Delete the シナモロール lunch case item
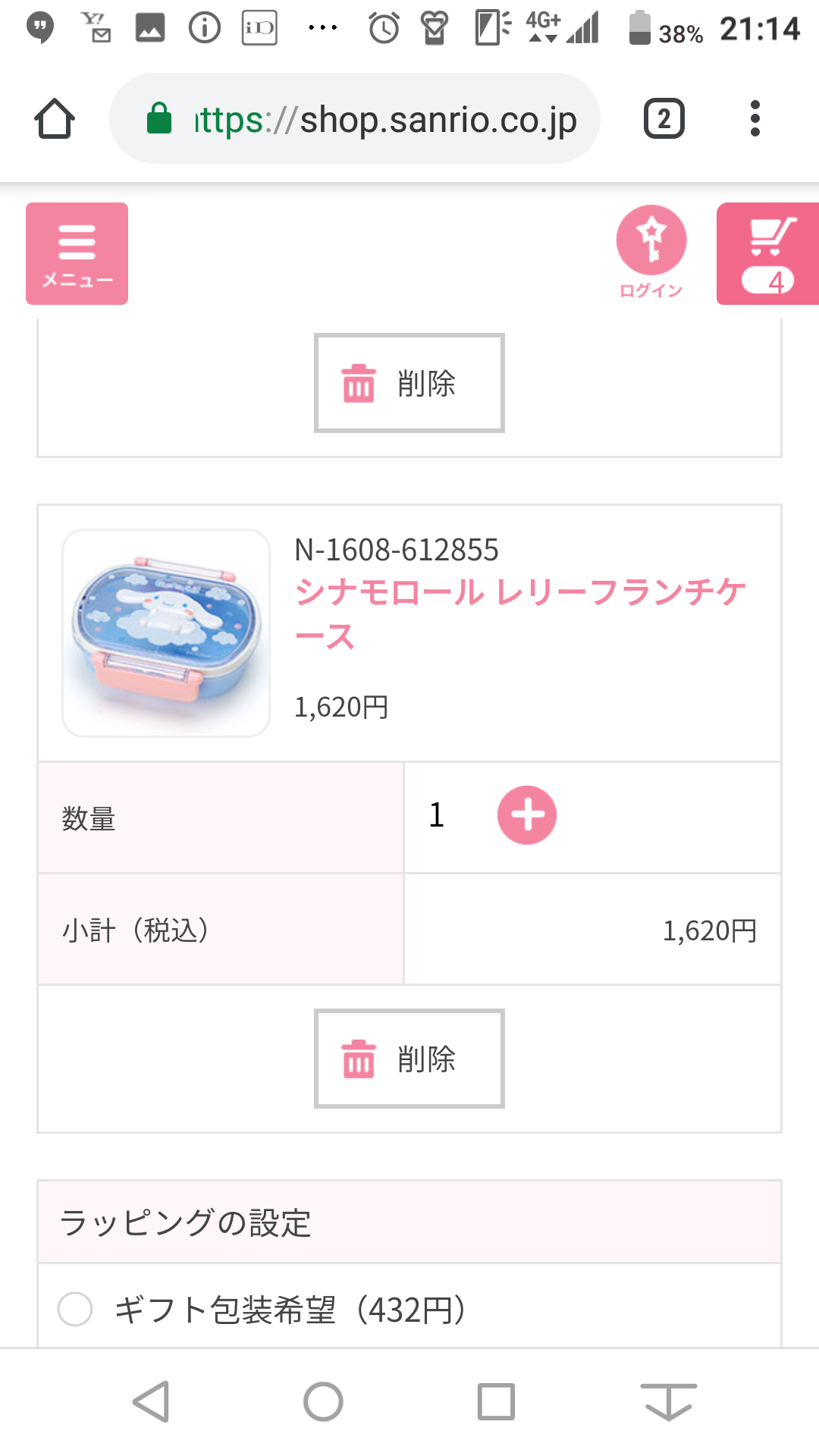 pos(409,1059)
